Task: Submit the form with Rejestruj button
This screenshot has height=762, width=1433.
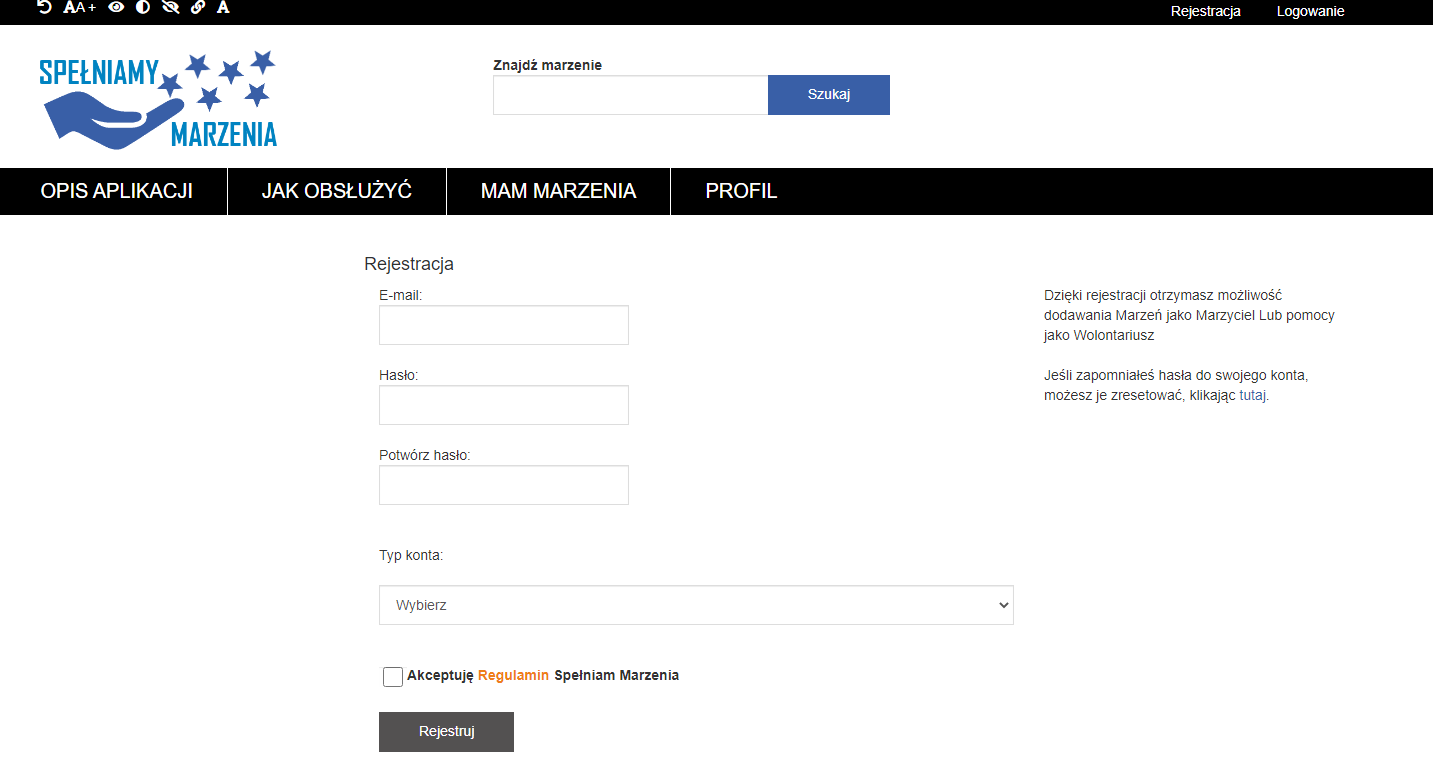Action: (x=446, y=732)
